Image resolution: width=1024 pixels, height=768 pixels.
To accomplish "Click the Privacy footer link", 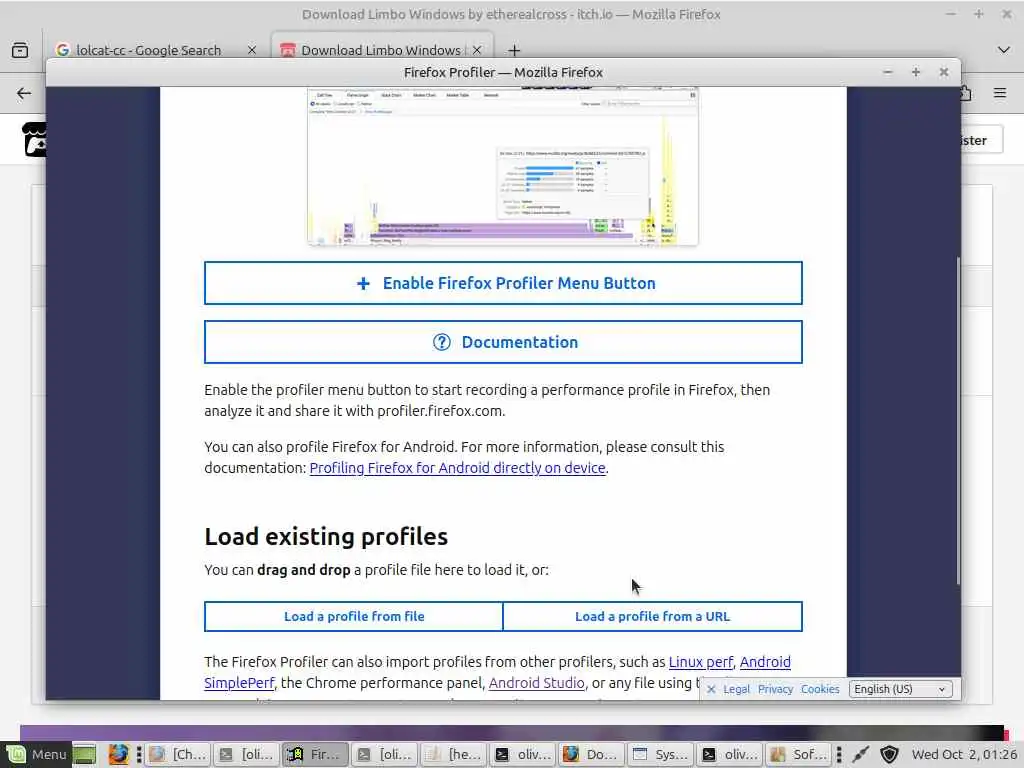I will click(x=775, y=689).
